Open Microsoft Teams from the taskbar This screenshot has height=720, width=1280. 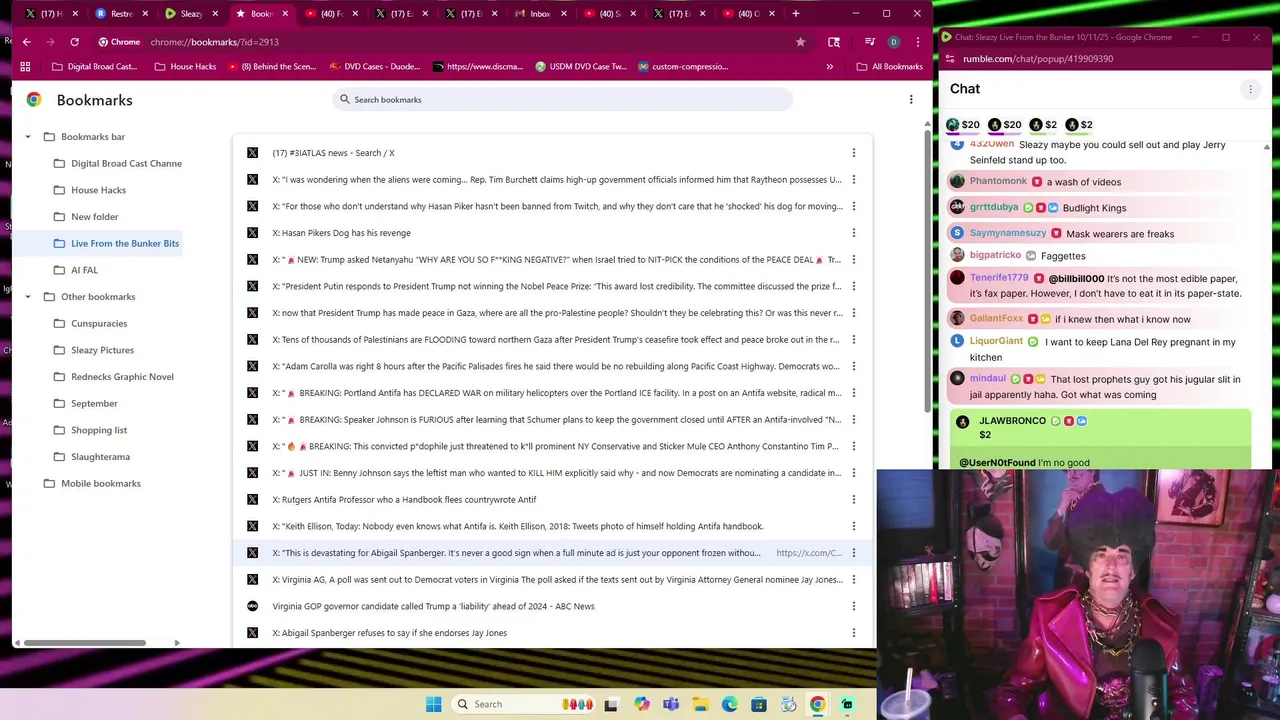pos(671,704)
